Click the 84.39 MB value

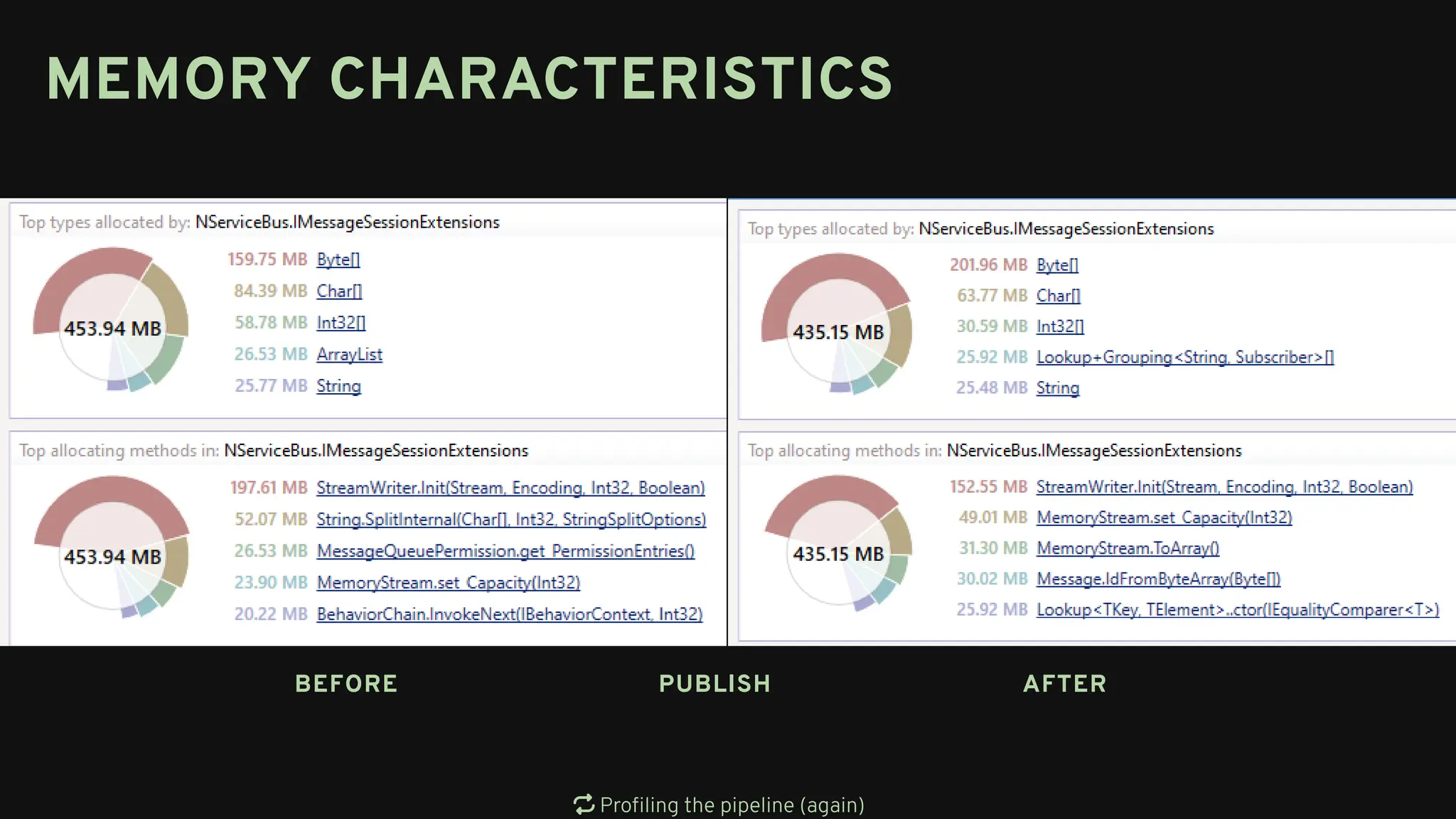[x=271, y=291]
